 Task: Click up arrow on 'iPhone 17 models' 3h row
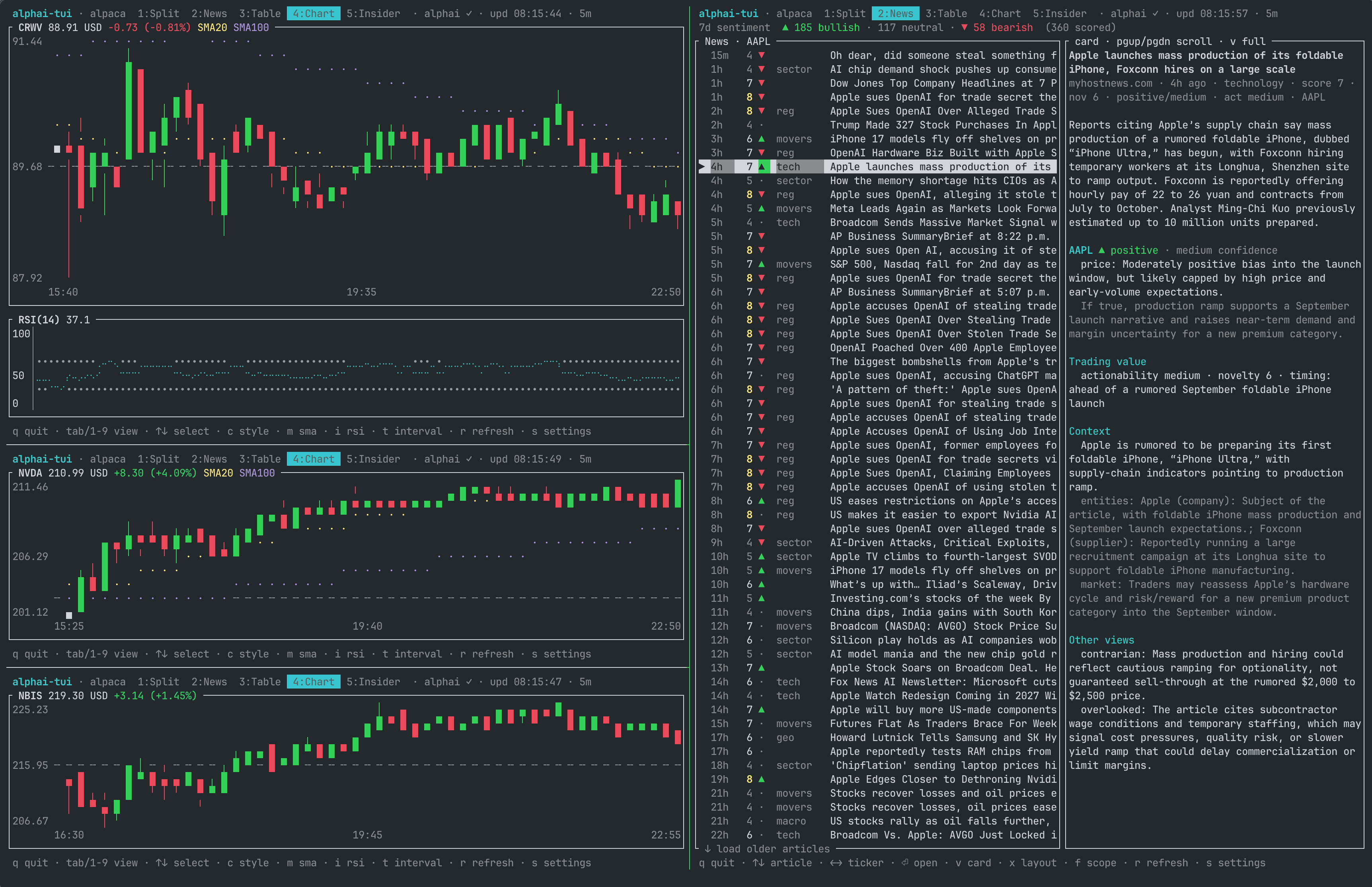click(x=761, y=139)
